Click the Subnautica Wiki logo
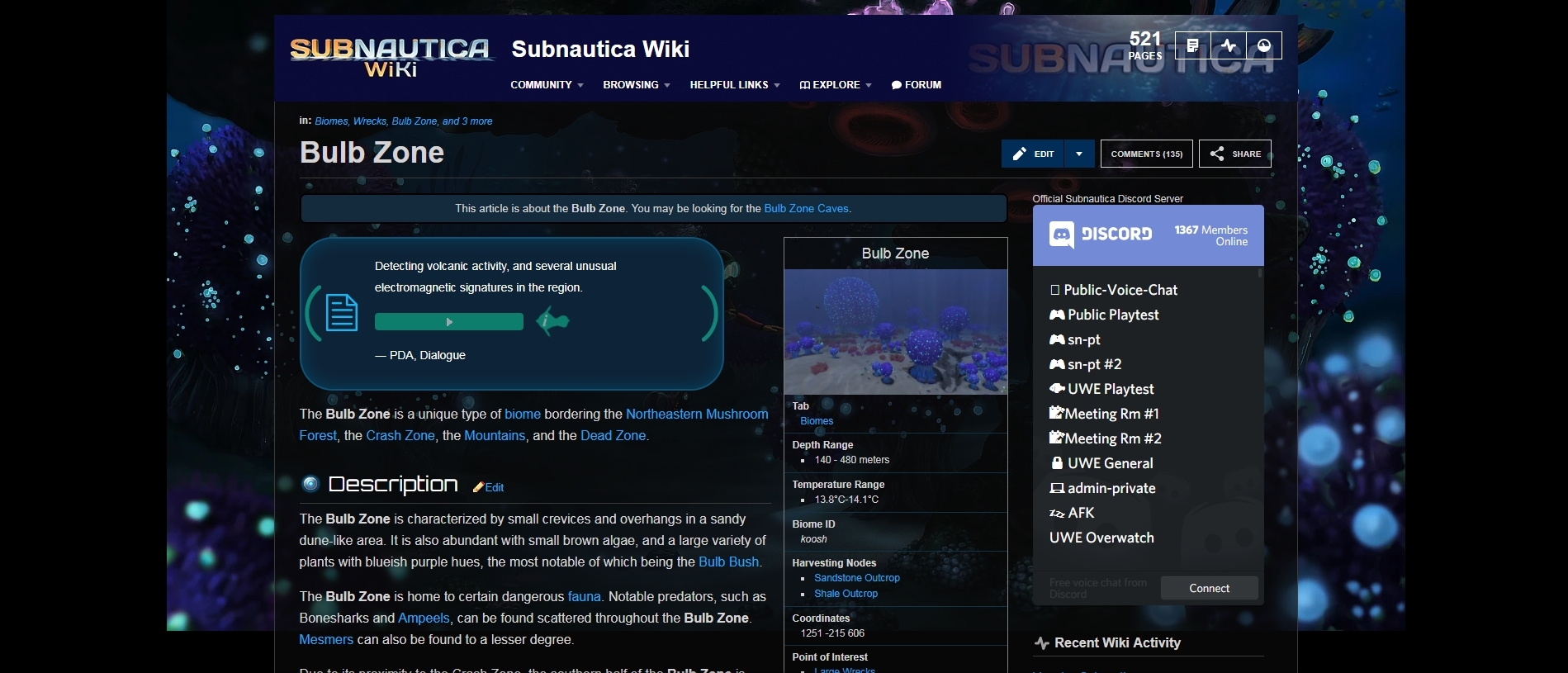The height and width of the screenshot is (673, 1568). [x=391, y=57]
